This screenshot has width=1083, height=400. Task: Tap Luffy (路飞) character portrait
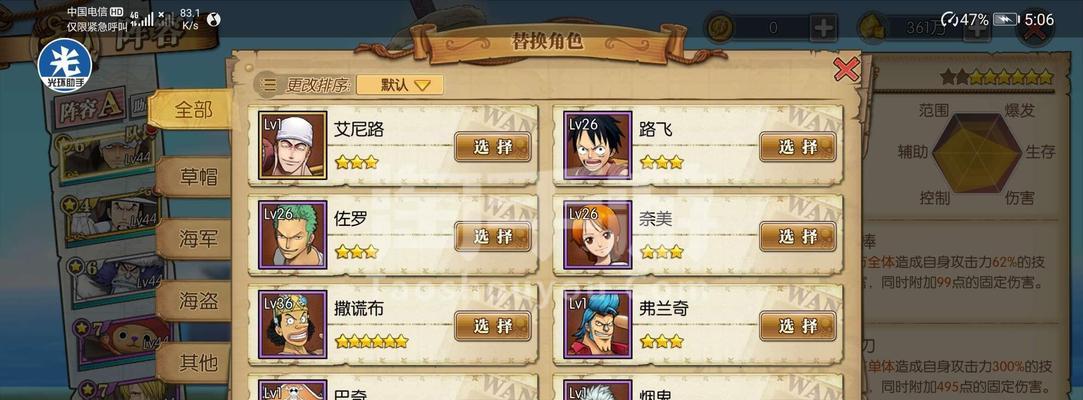(x=597, y=146)
